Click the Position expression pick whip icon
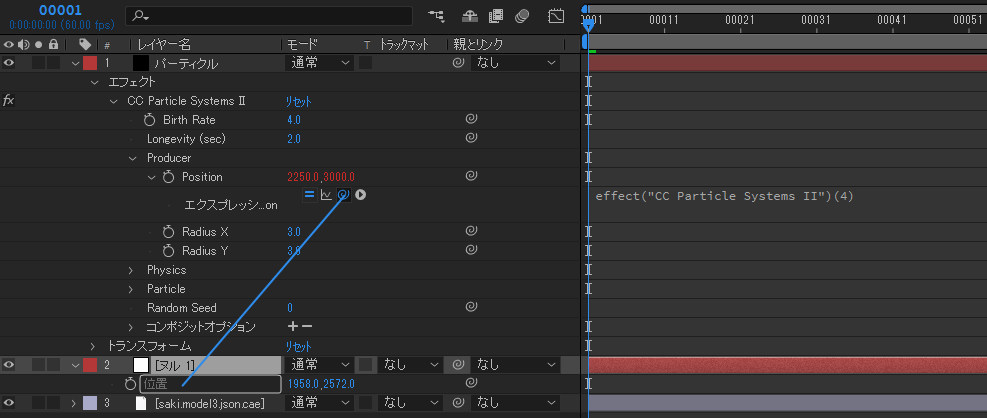This screenshot has height=418, width=987. point(343,195)
